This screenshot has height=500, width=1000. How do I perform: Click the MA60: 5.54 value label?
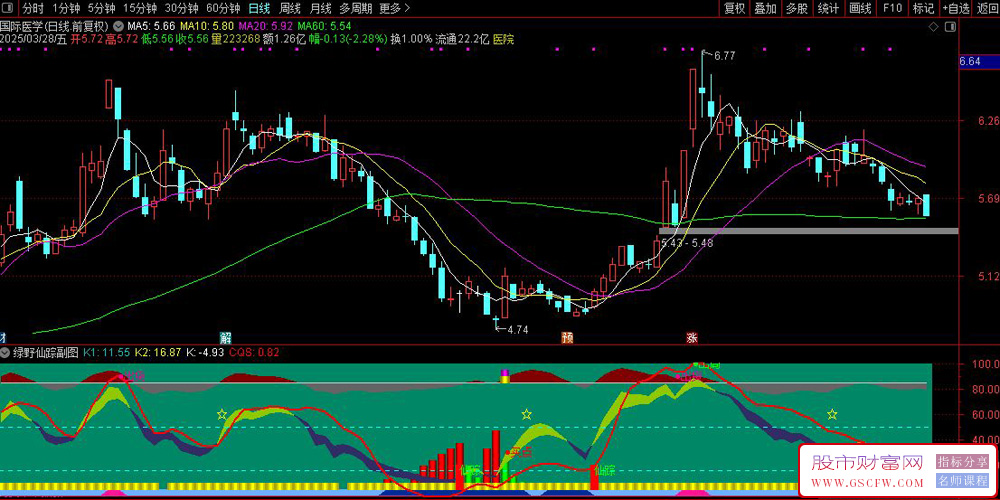[325, 27]
